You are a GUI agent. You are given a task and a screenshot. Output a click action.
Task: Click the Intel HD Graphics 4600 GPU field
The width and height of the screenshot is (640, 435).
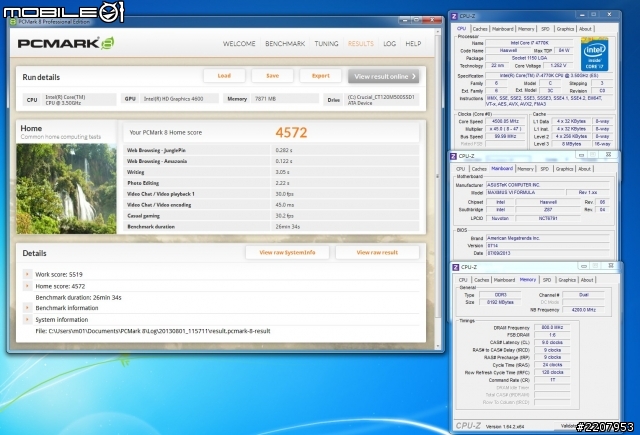[x=179, y=99]
